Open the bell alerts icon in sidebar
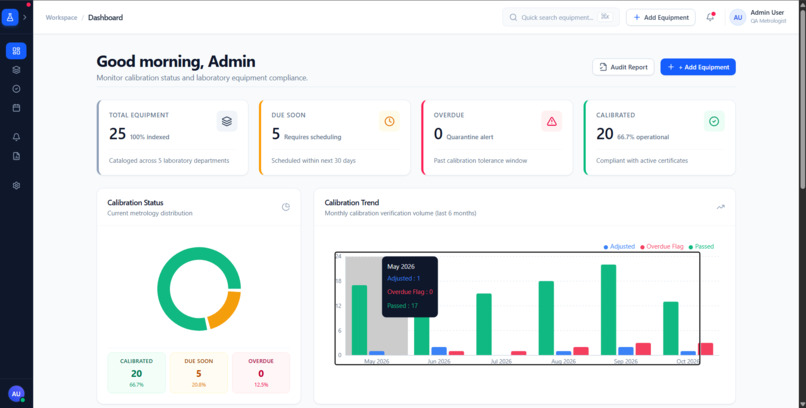 (16, 137)
